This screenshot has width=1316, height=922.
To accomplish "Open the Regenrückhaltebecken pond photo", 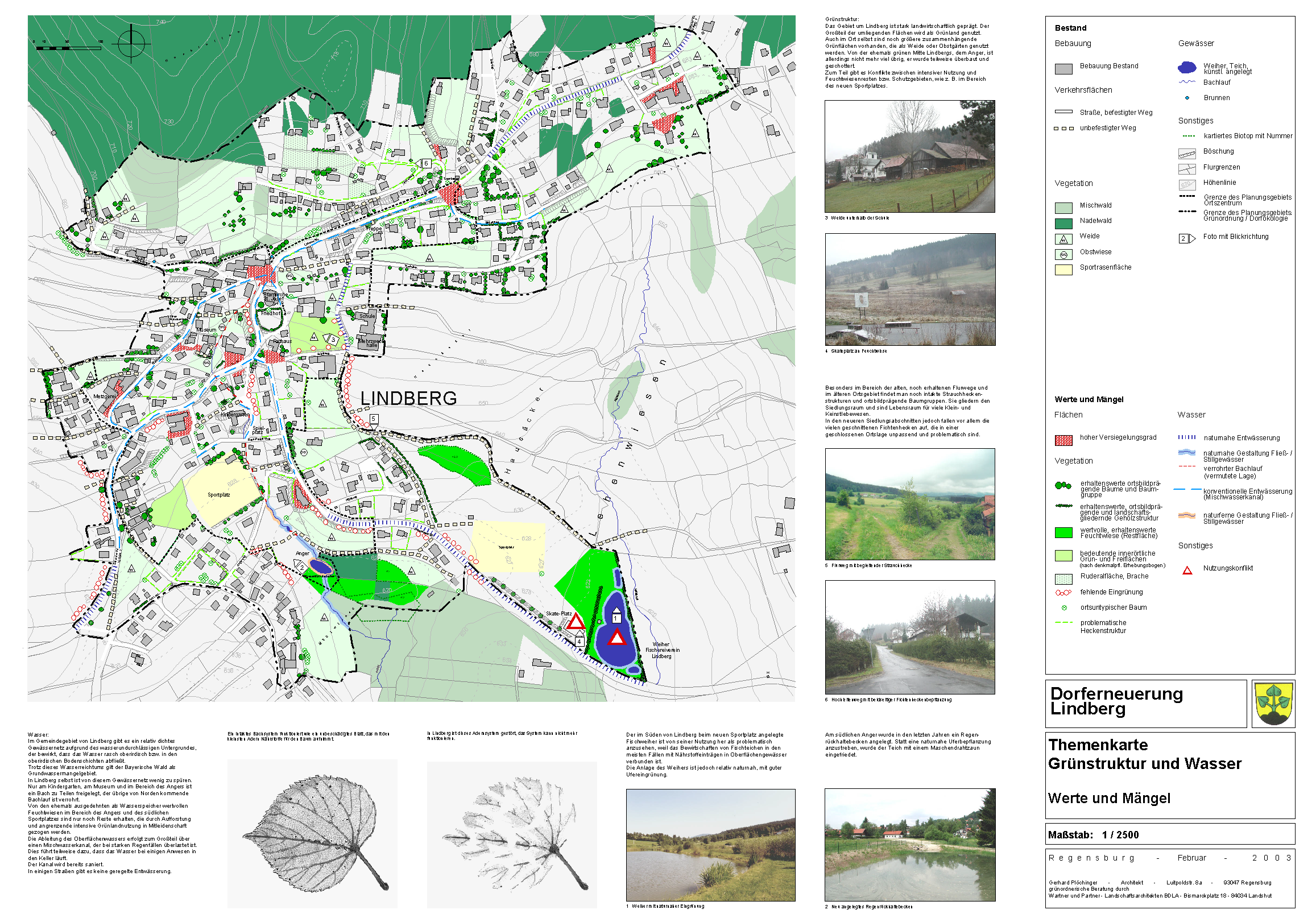I will (x=909, y=844).
